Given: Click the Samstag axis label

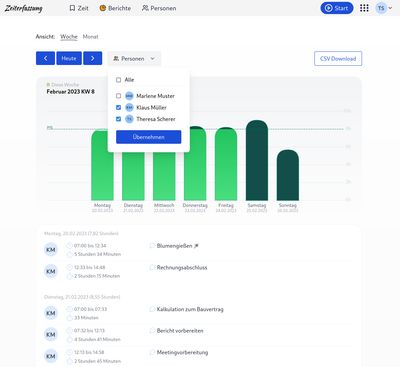Looking at the screenshot, I should (257, 205).
